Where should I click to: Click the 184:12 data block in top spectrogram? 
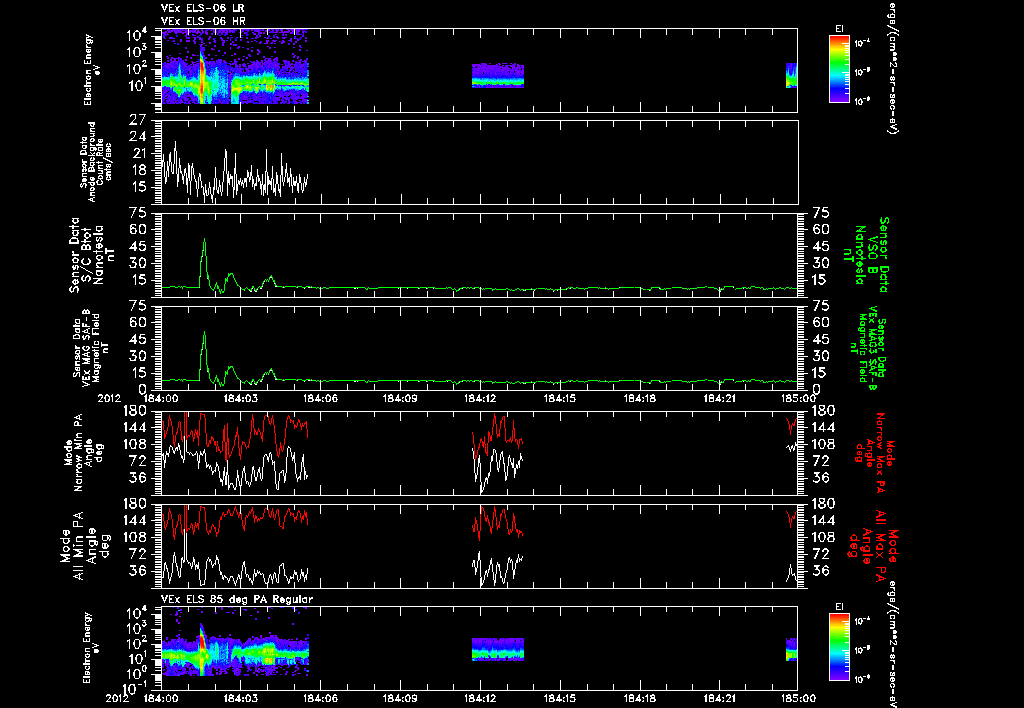pos(498,75)
